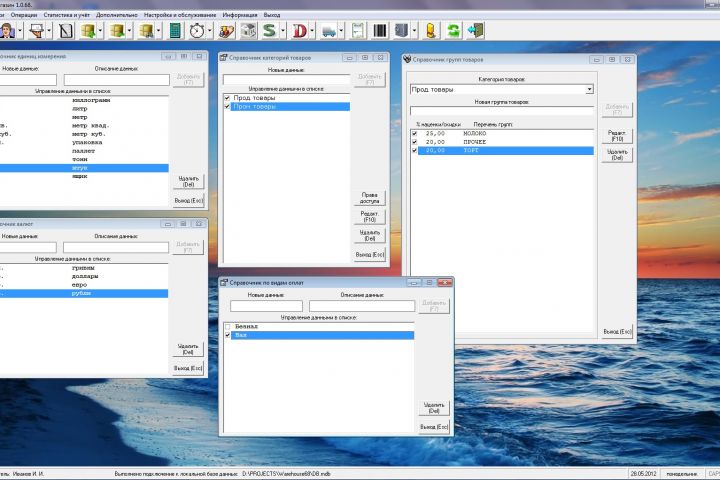Open the green calculator toolbar icon
This screenshot has width=720, height=480.
175,31
